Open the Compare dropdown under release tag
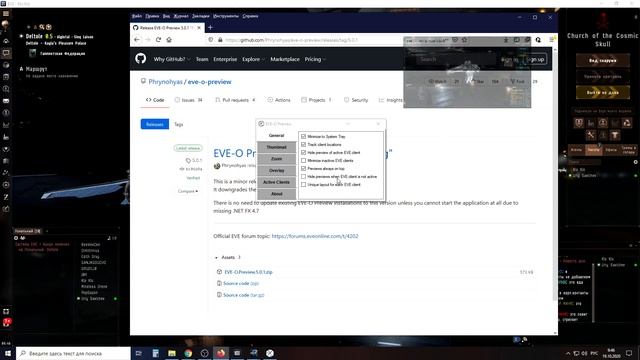This screenshot has height=360, width=640. tap(188, 191)
